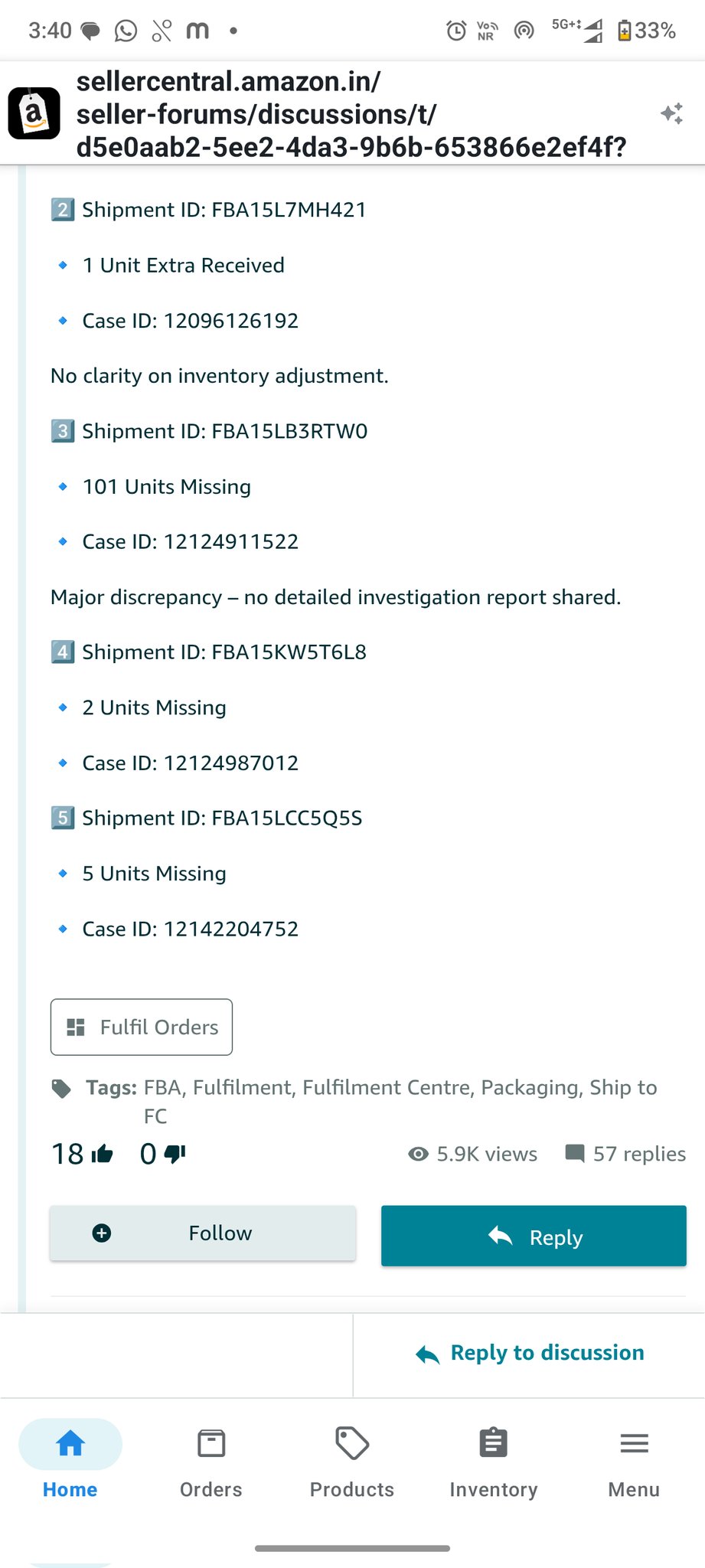Open the Orders tab

[211, 1460]
